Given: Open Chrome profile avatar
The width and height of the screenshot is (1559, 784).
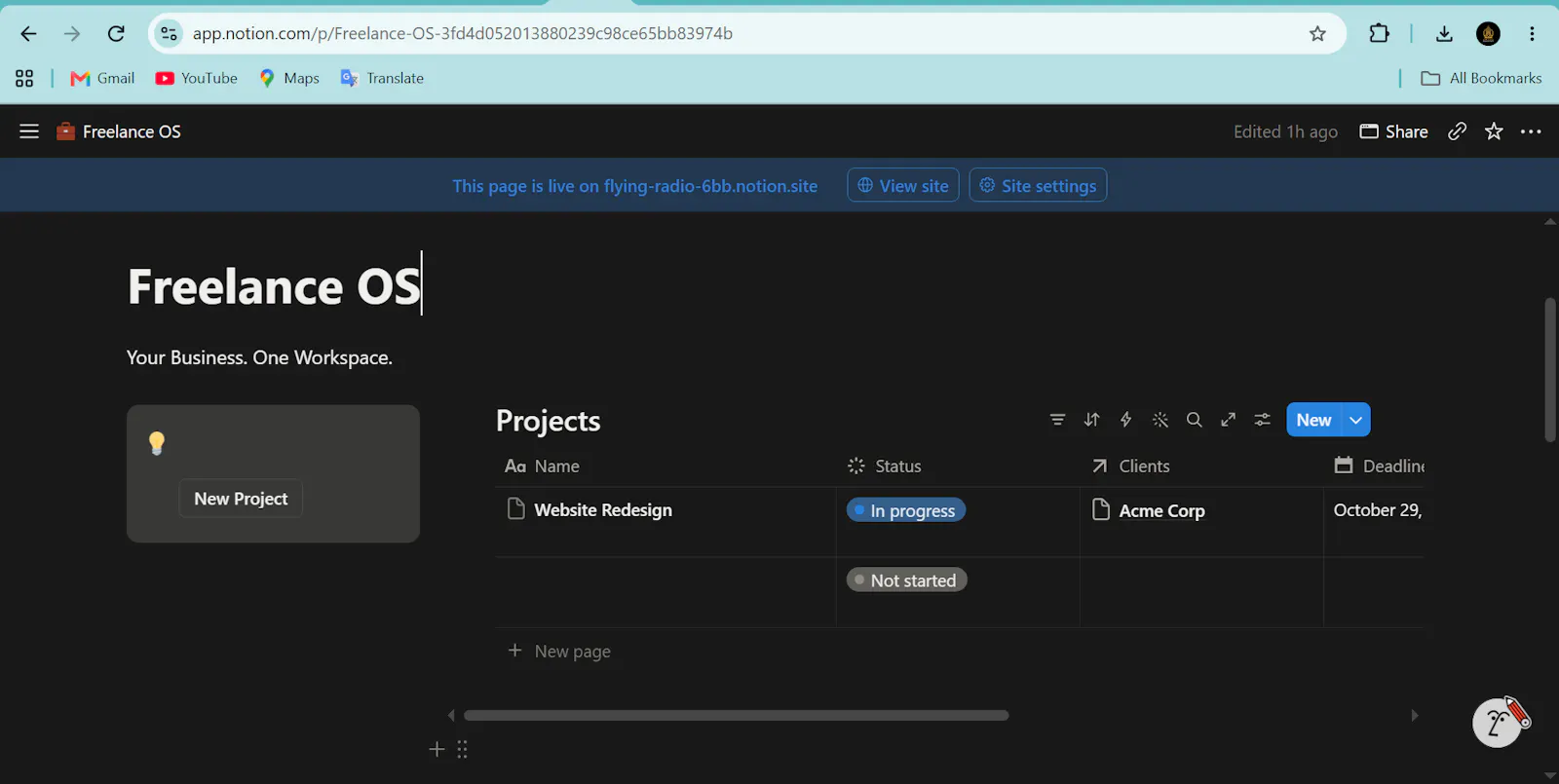Looking at the screenshot, I should (x=1488, y=34).
